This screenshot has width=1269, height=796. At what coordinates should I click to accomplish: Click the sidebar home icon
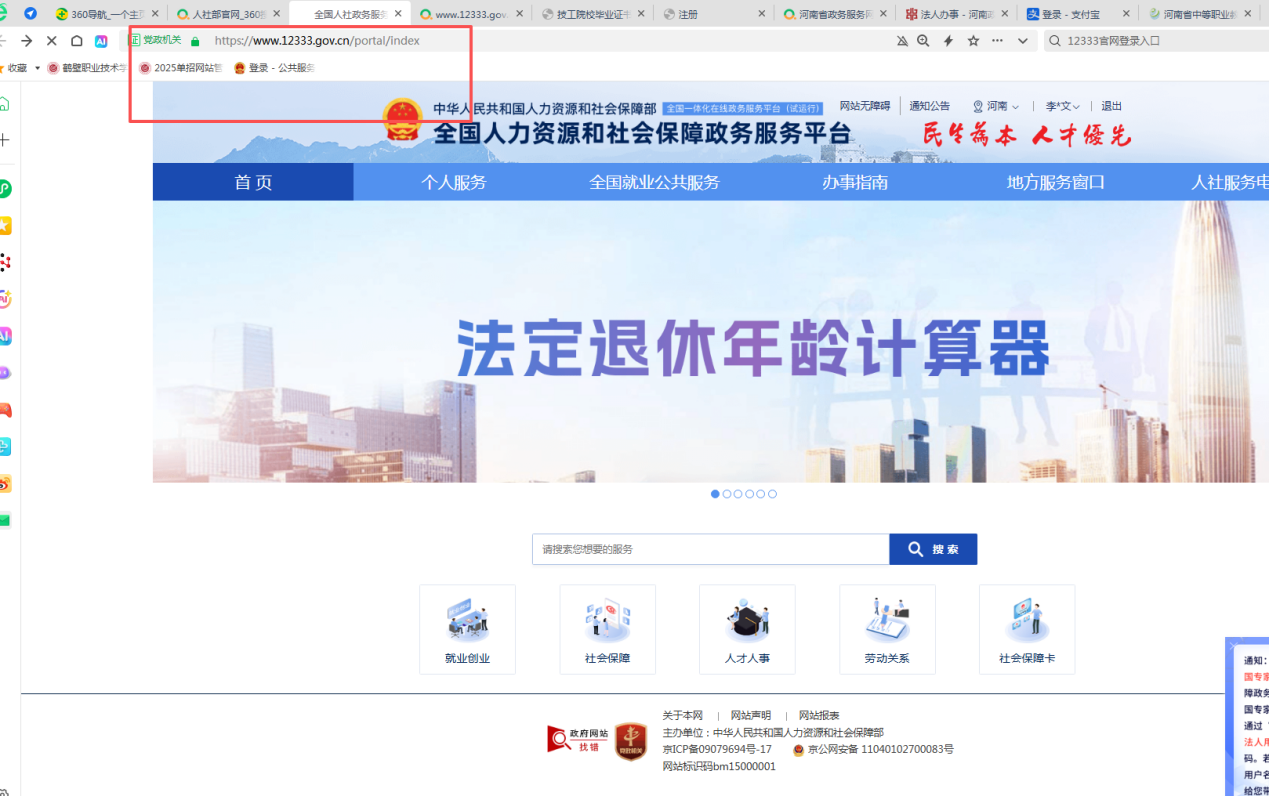(x=5, y=104)
